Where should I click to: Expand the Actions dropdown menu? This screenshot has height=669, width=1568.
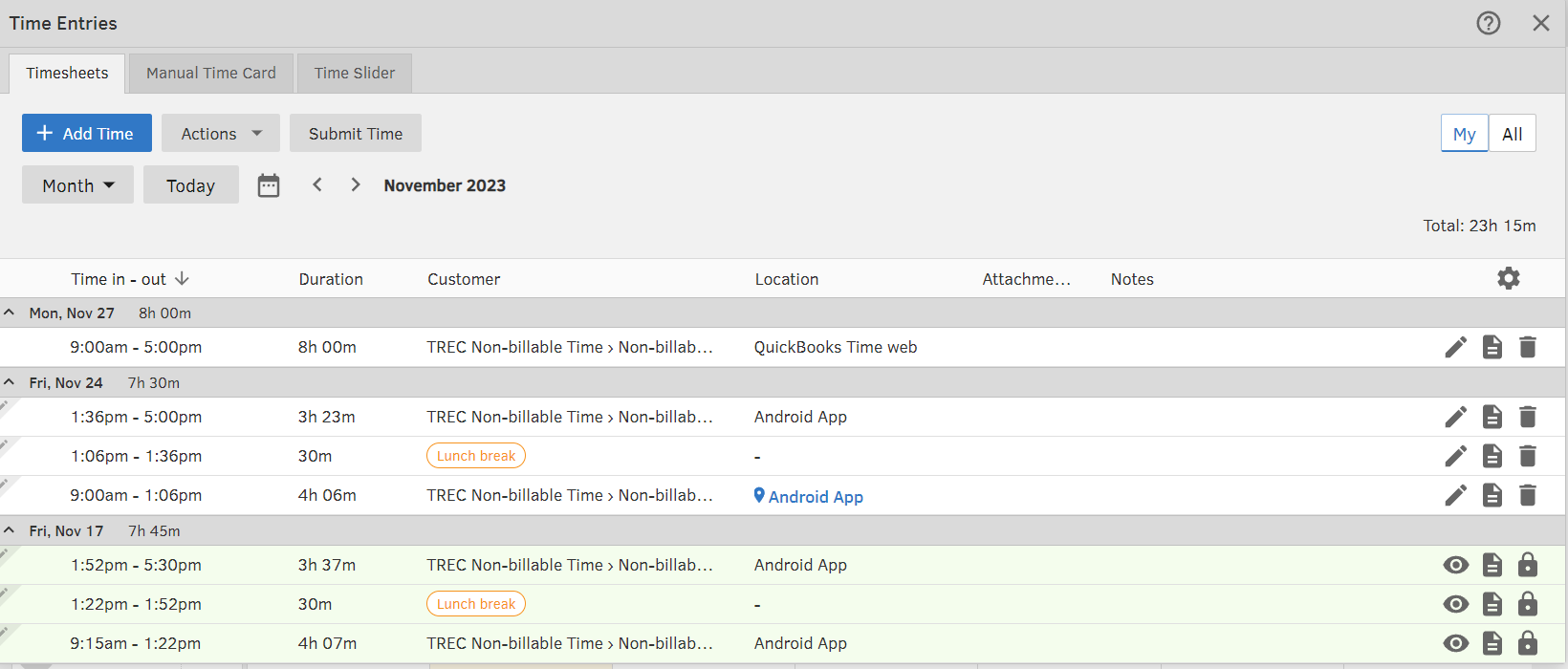220,134
